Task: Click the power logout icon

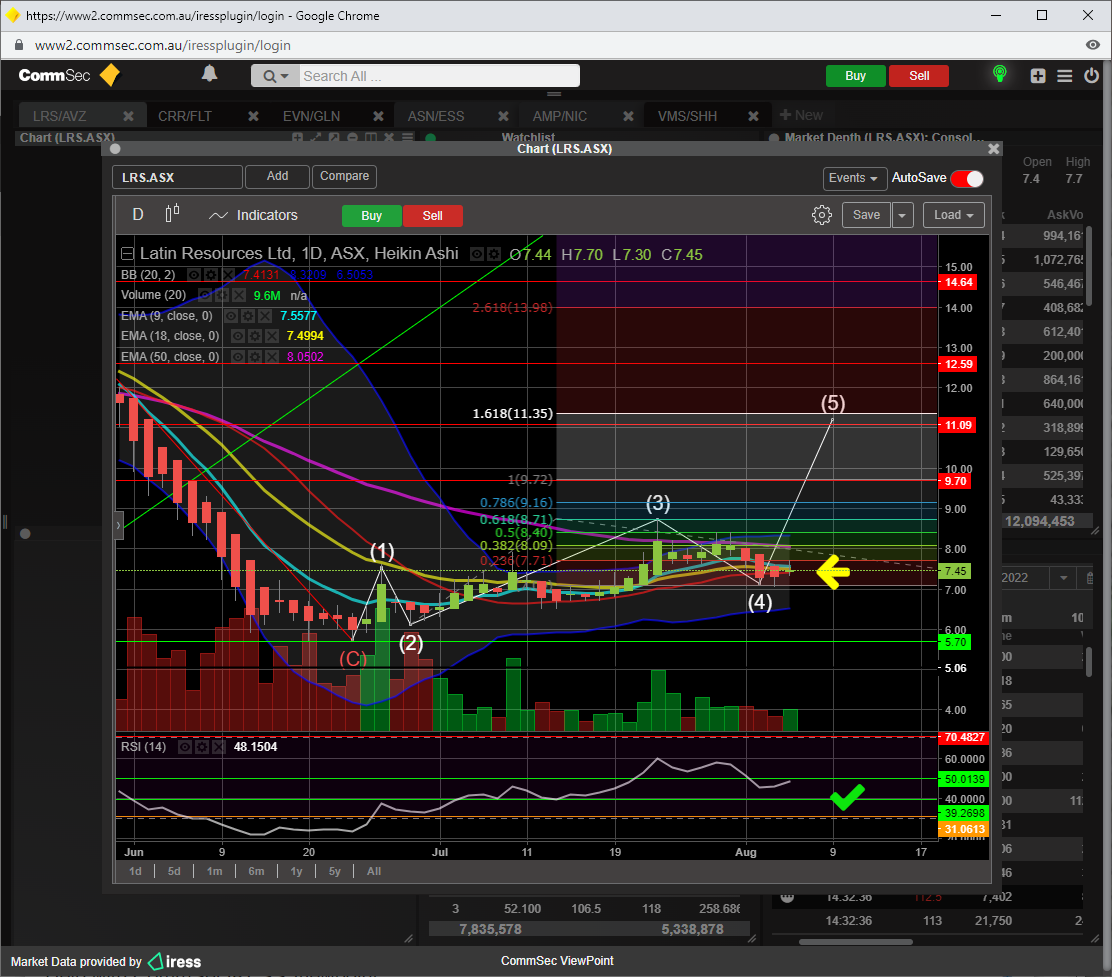Action: pyautogui.click(x=1091, y=75)
